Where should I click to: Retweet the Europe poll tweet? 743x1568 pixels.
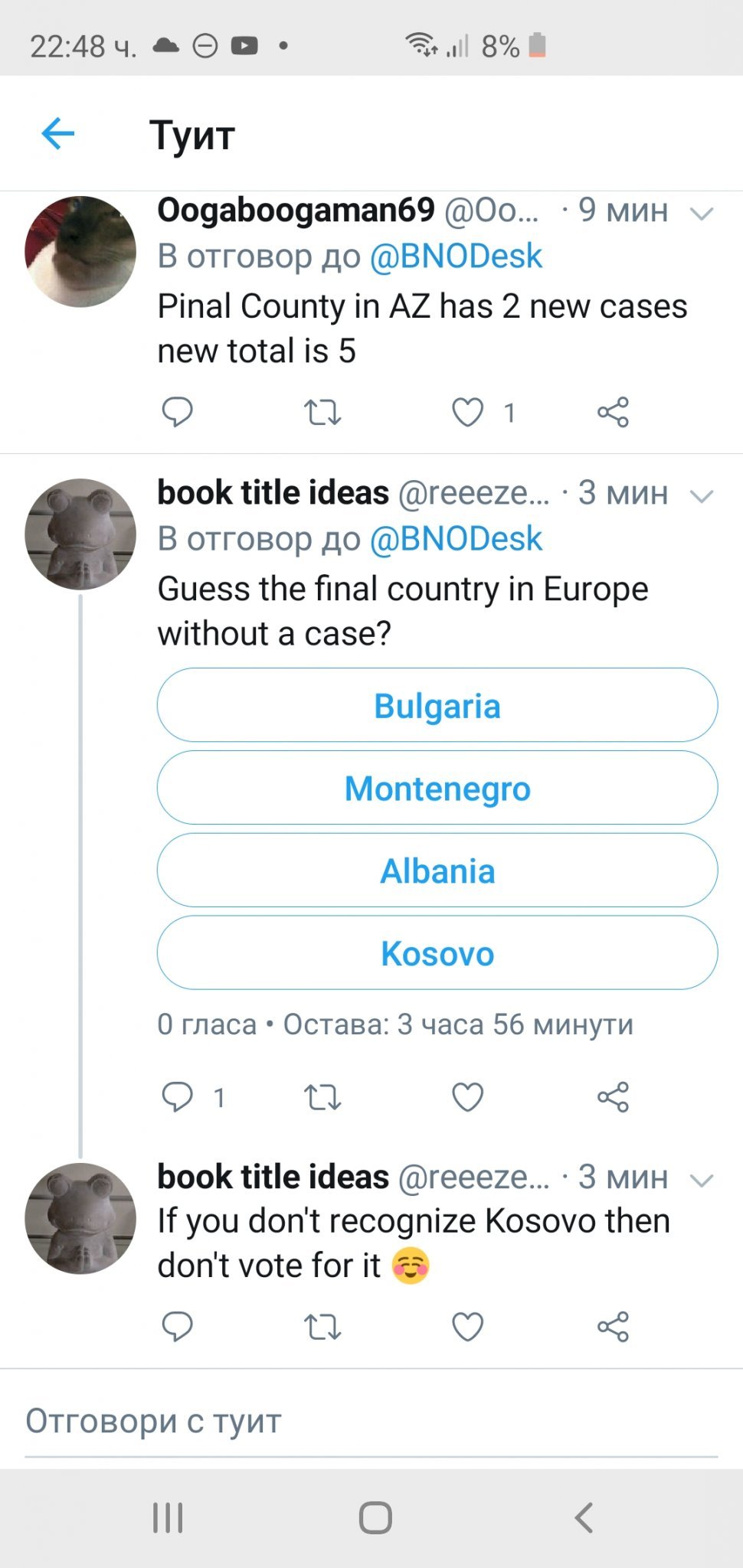click(322, 1097)
